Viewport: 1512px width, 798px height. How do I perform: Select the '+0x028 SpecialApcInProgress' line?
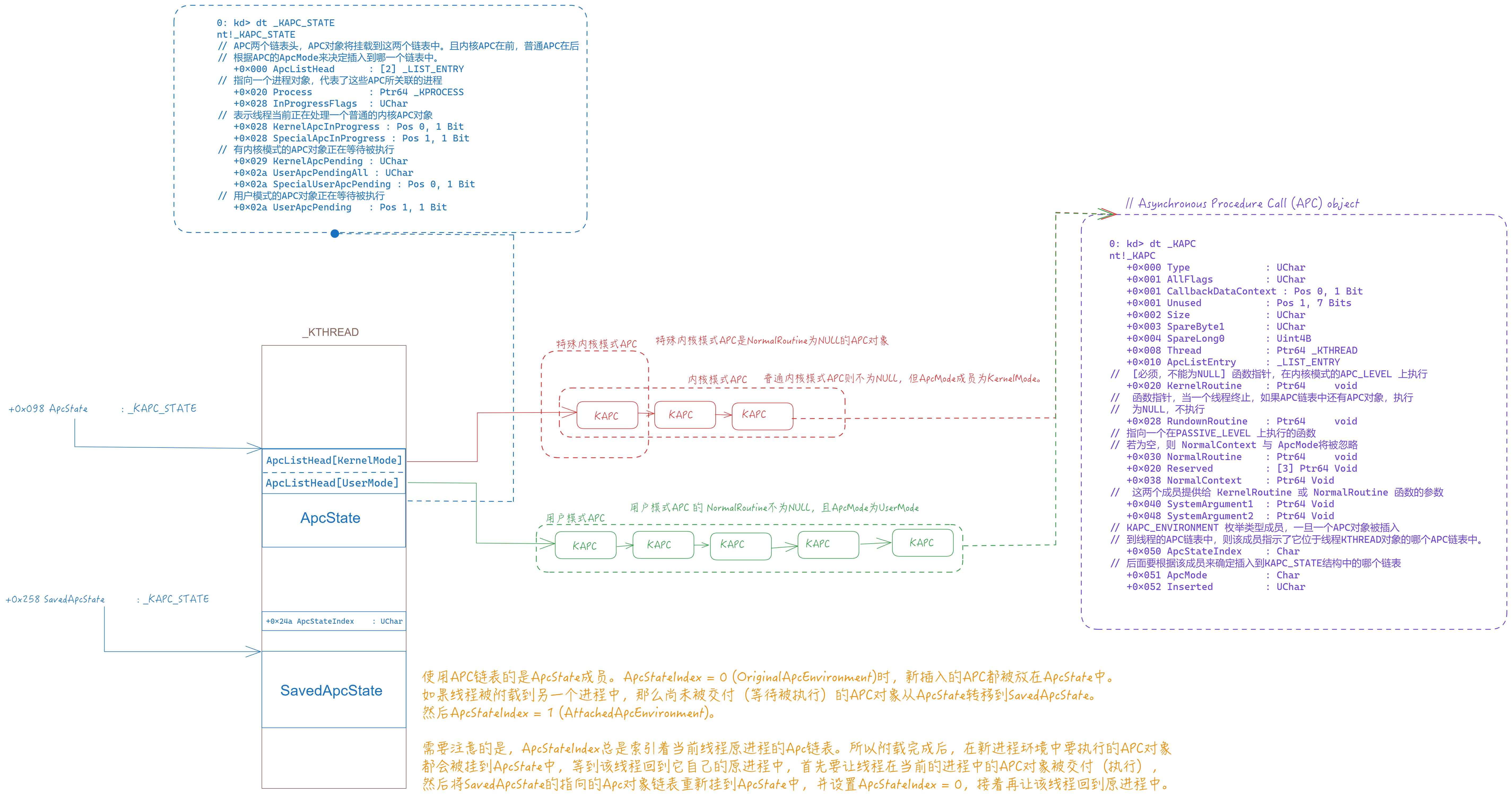click(351, 138)
